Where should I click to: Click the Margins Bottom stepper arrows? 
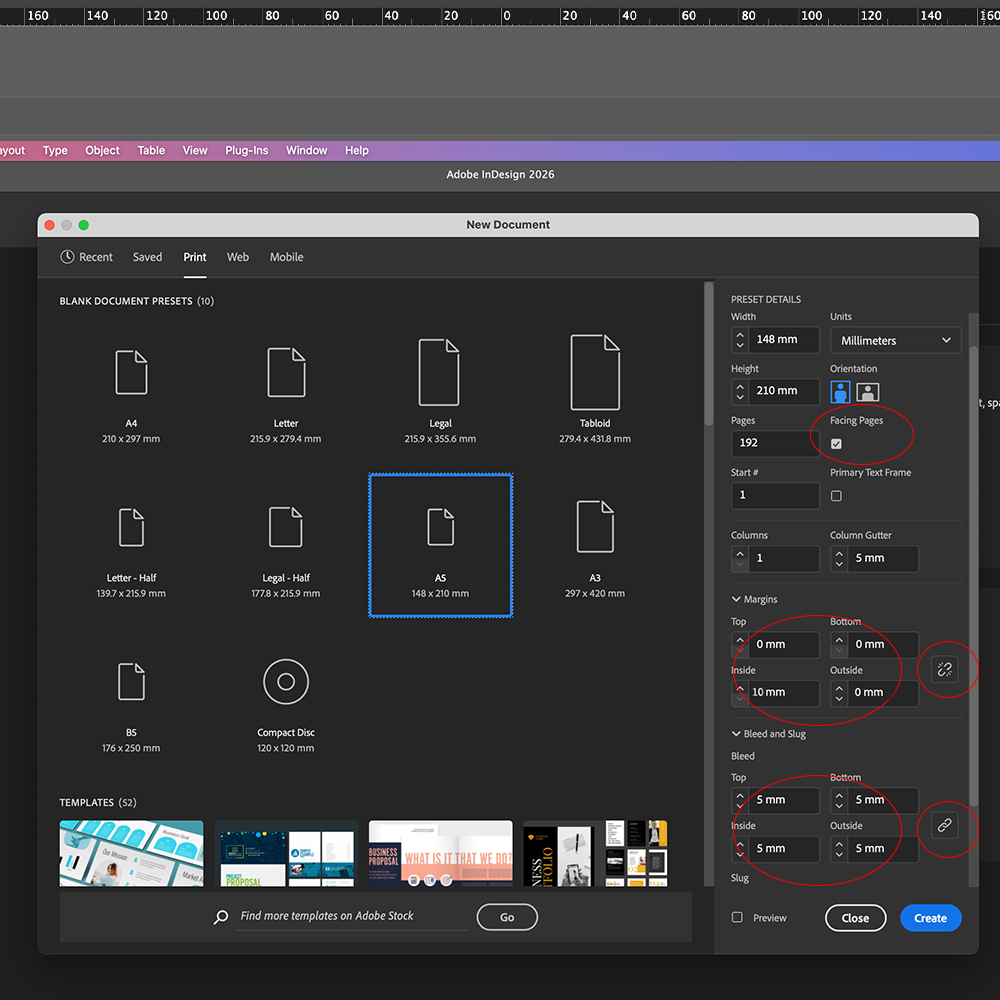839,644
